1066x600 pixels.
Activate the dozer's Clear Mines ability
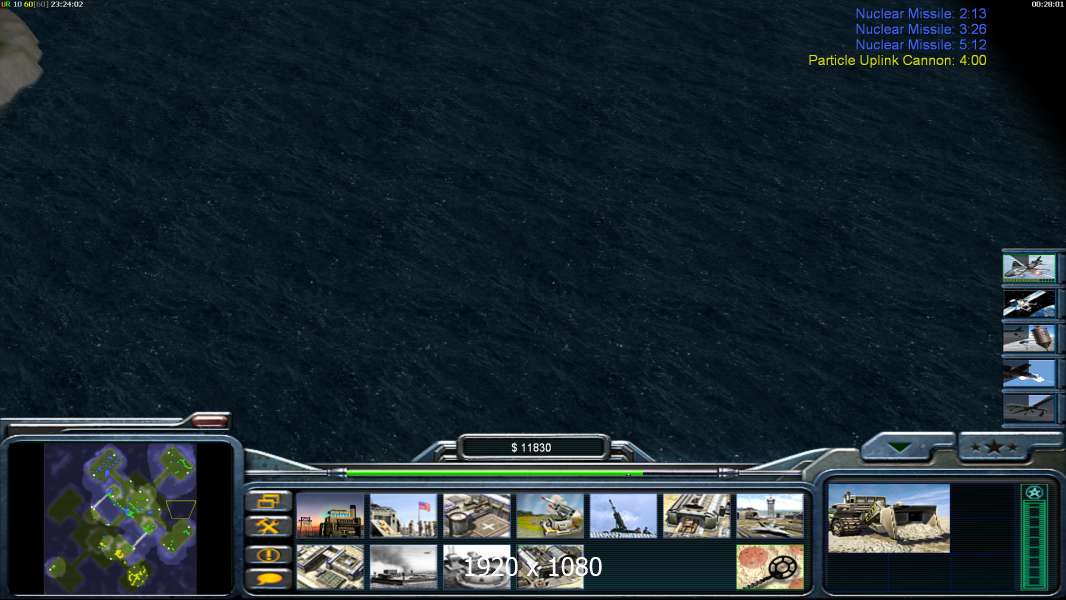coord(770,567)
